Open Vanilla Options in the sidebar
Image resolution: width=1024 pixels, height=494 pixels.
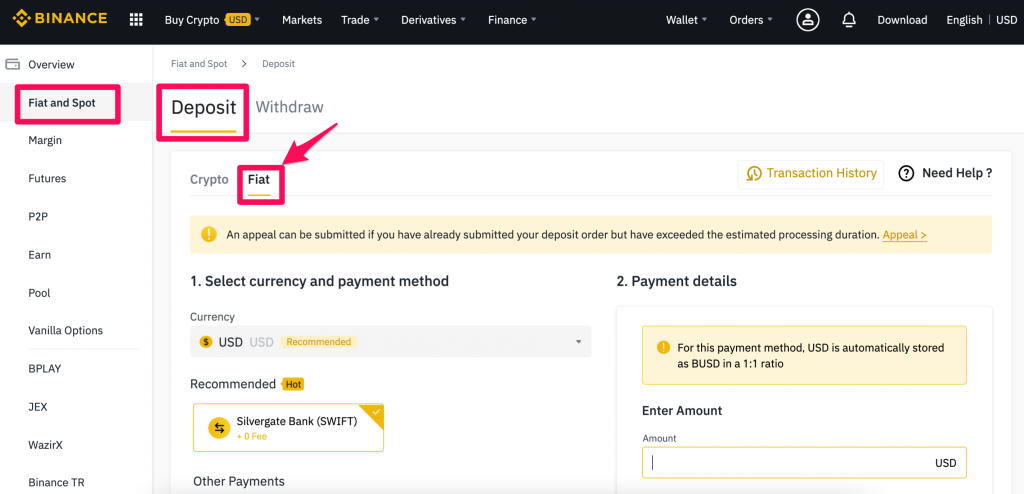tap(65, 331)
